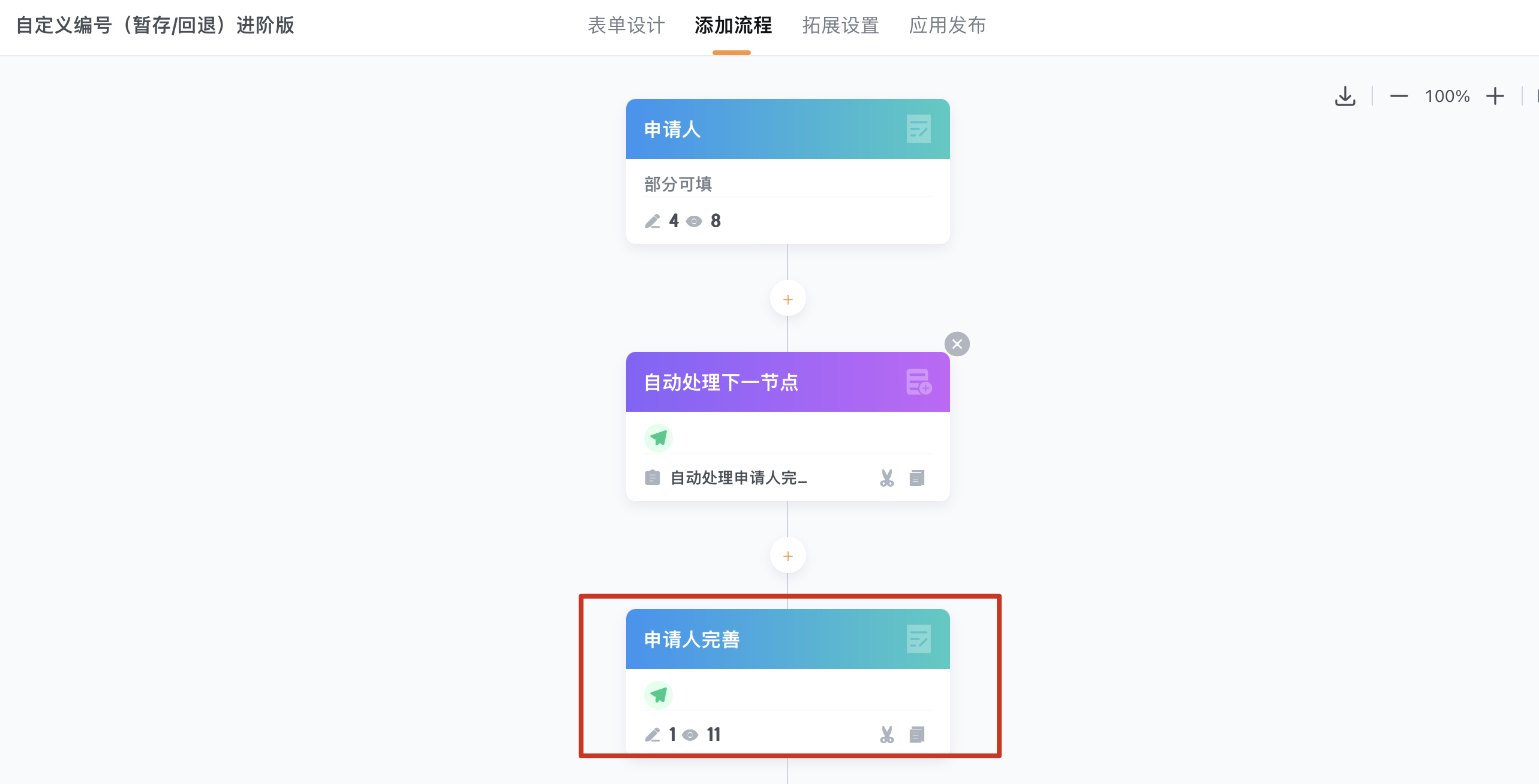The width and height of the screenshot is (1539, 784).
Task: Copy the 自动处理下一节点 node
Action: coord(917,478)
